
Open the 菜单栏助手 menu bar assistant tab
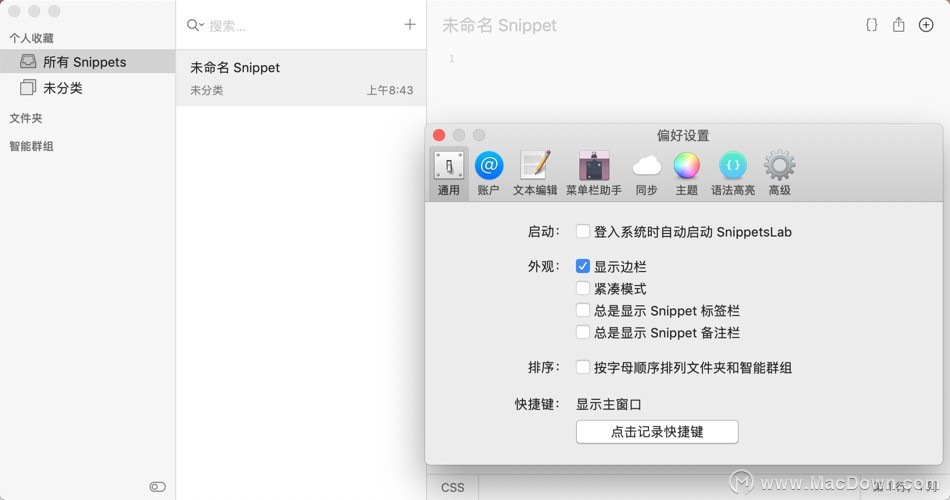(x=594, y=173)
